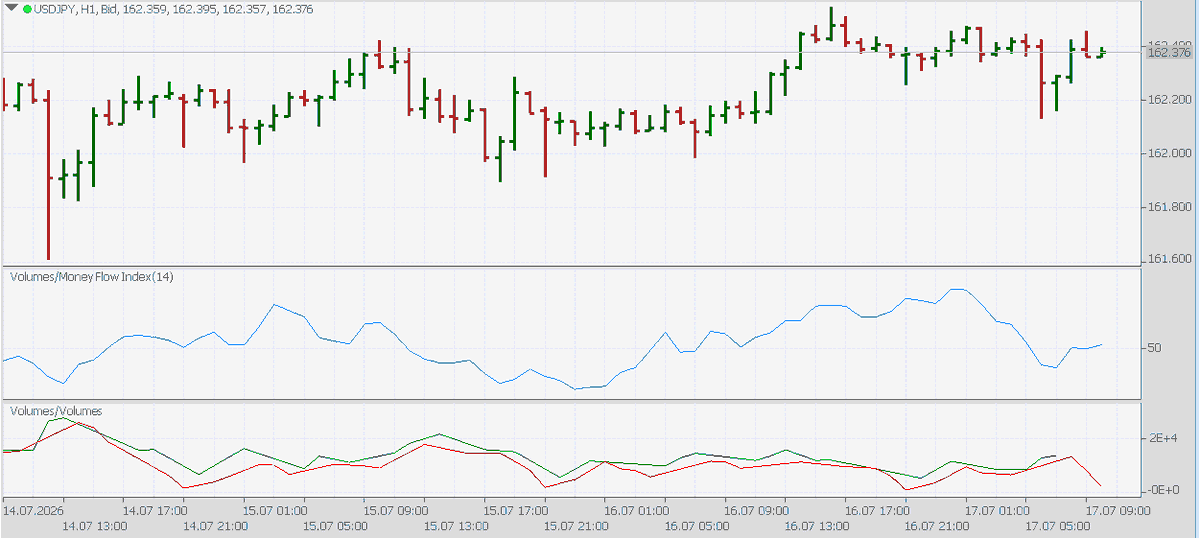1200x538 pixels.
Task: Click the 15.07 17:00 time label
Action: click(515, 510)
